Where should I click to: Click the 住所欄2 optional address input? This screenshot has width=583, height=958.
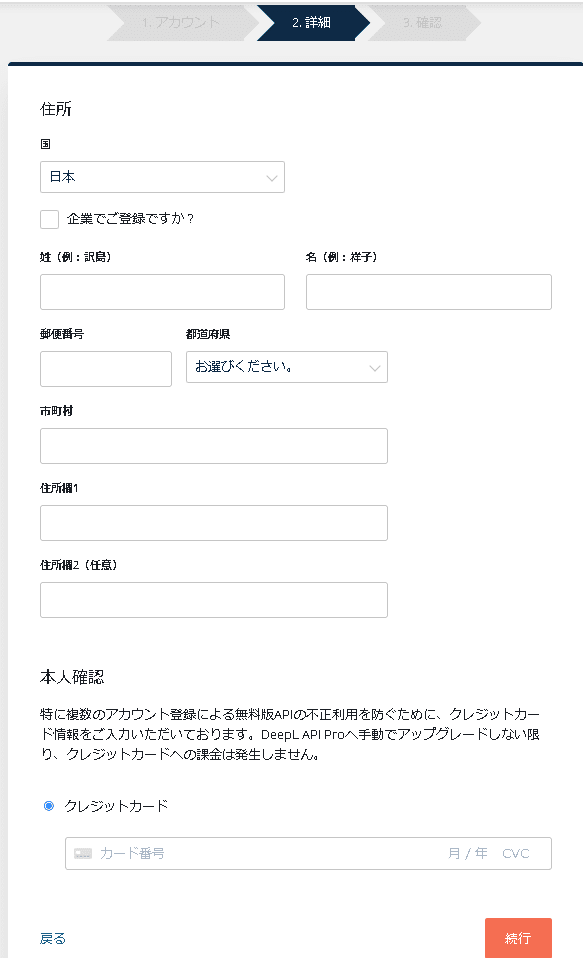coord(214,600)
